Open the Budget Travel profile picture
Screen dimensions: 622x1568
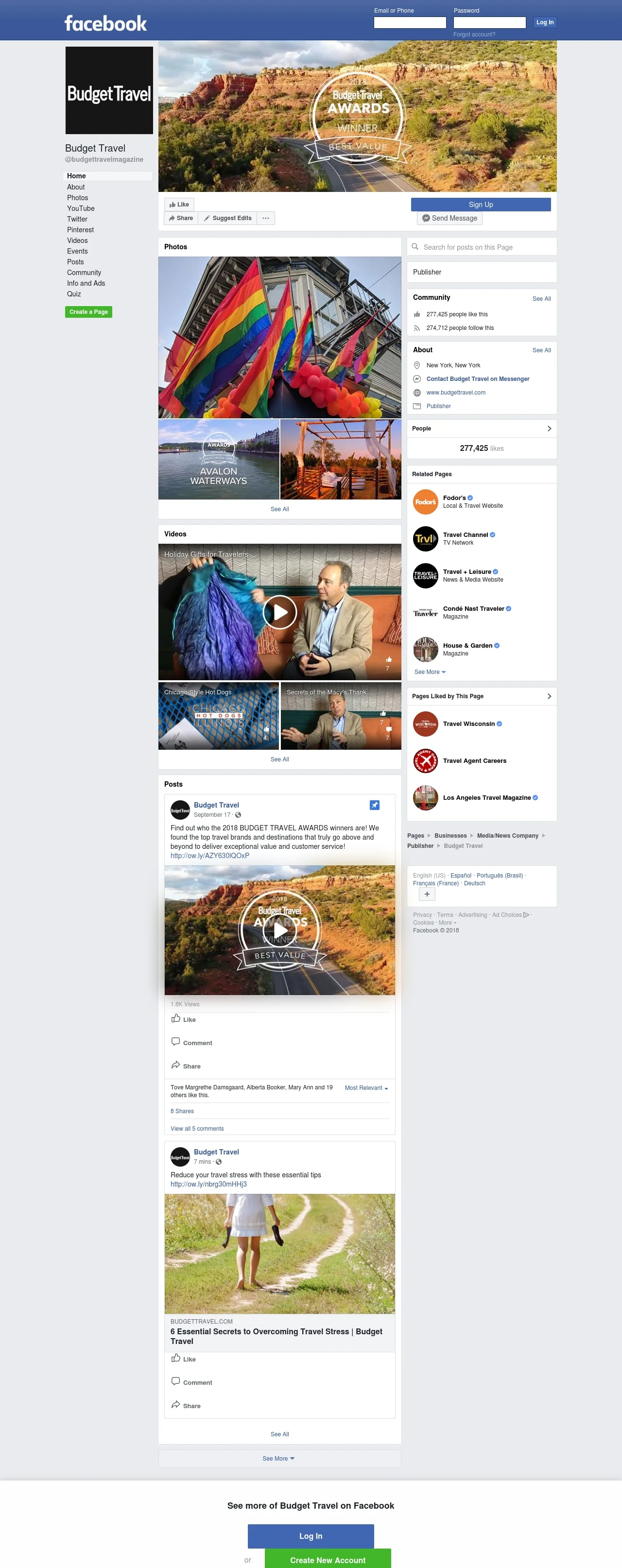click(x=109, y=90)
